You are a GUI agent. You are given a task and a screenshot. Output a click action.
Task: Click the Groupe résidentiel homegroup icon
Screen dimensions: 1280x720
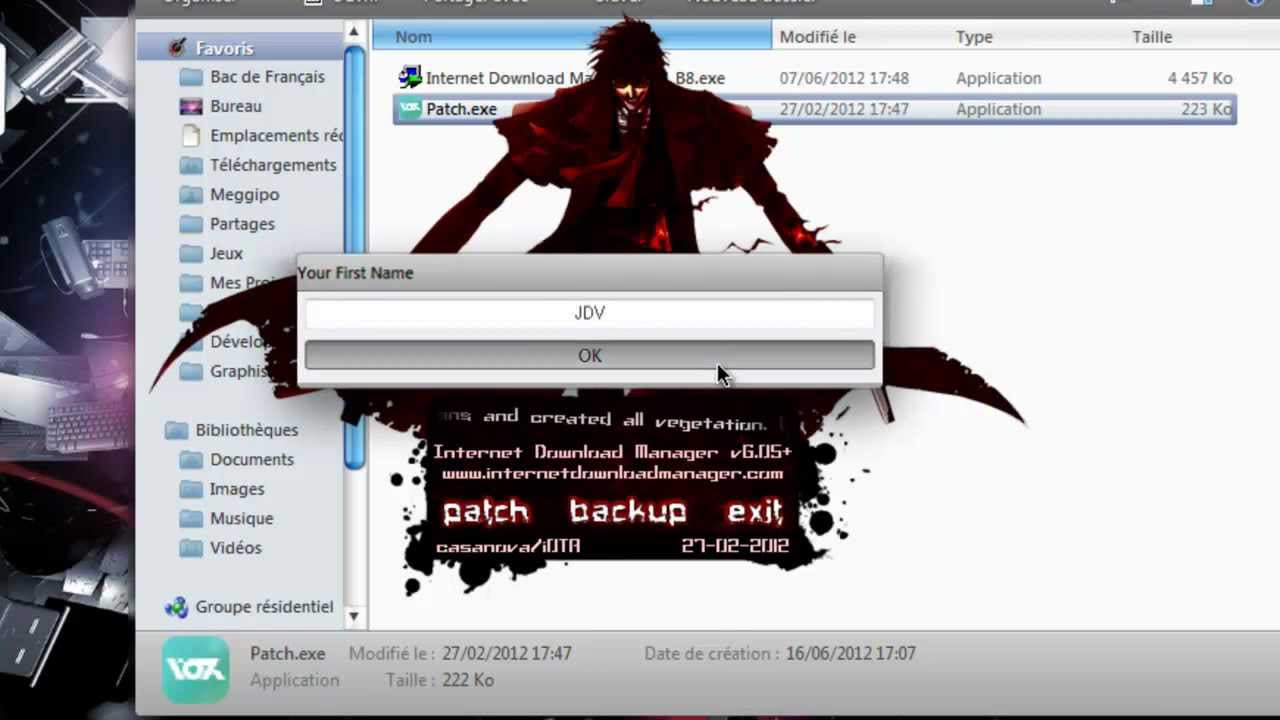177,607
